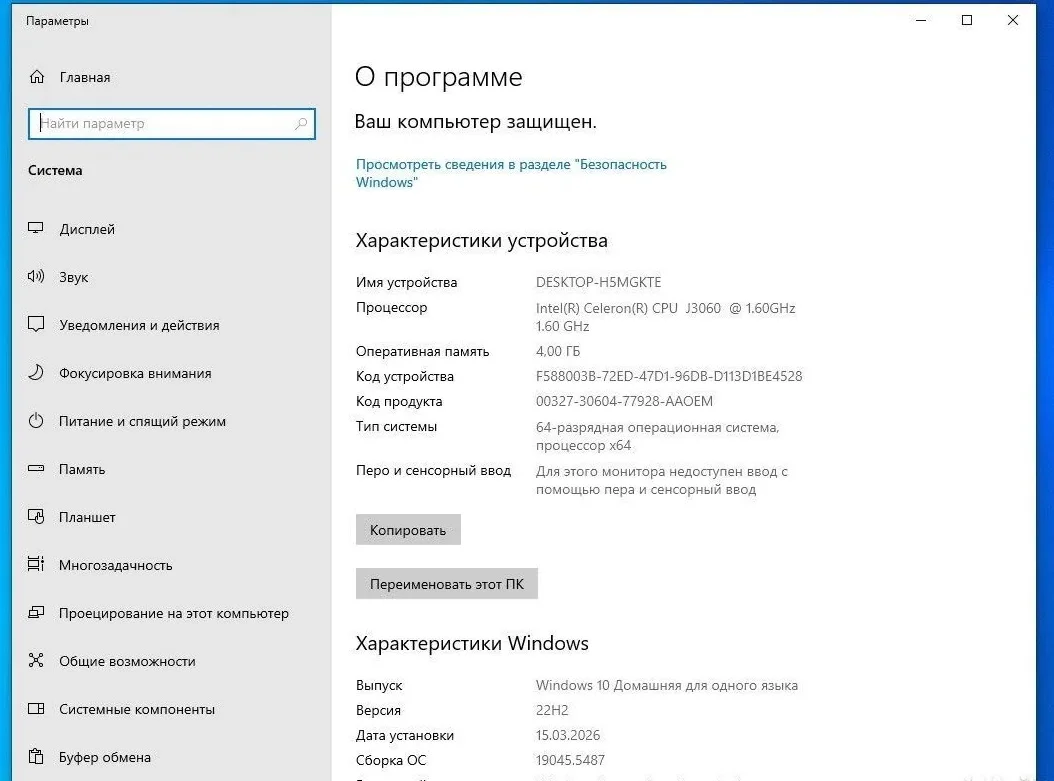The width and height of the screenshot is (1054, 781).
Task: Click product code 00327-30604-77928-AAOEM
Action: point(624,401)
